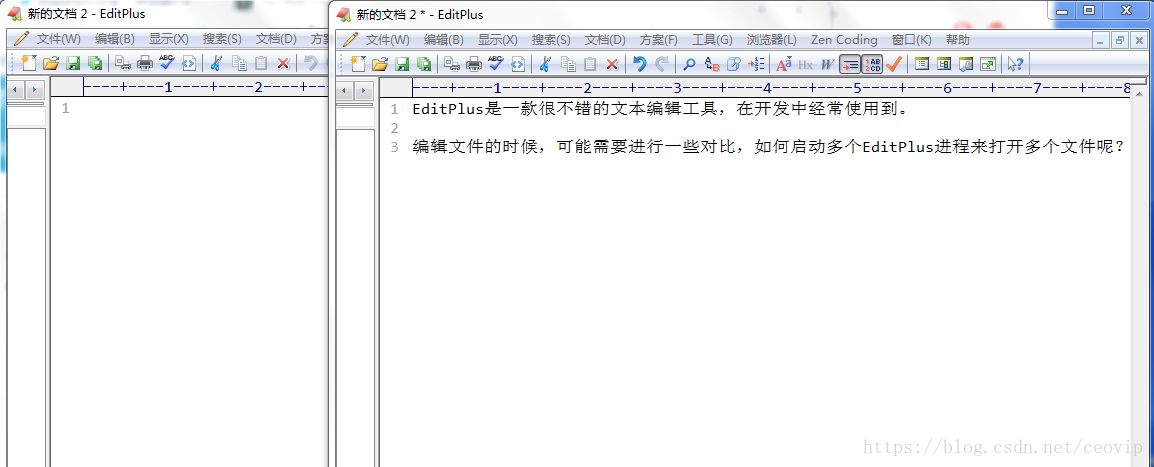The width and height of the screenshot is (1154, 467).
Task: Toggle the line numbers 1AB 2CD button
Action: coord(872,65)
